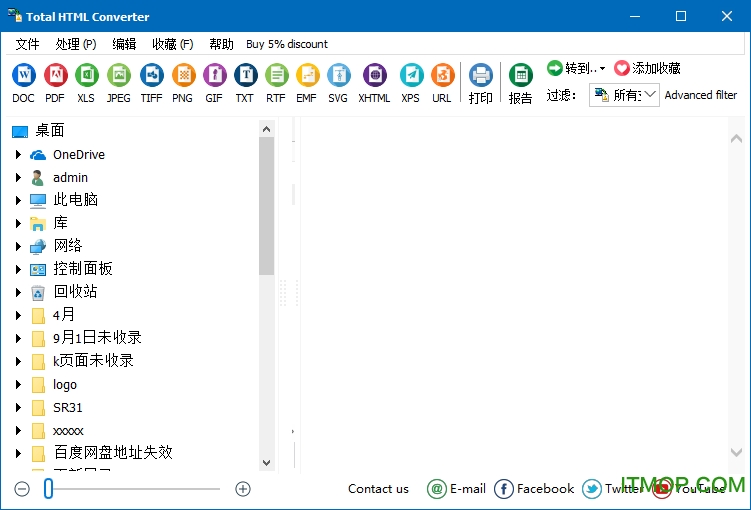Select the SVG output icon

[339, 76]
